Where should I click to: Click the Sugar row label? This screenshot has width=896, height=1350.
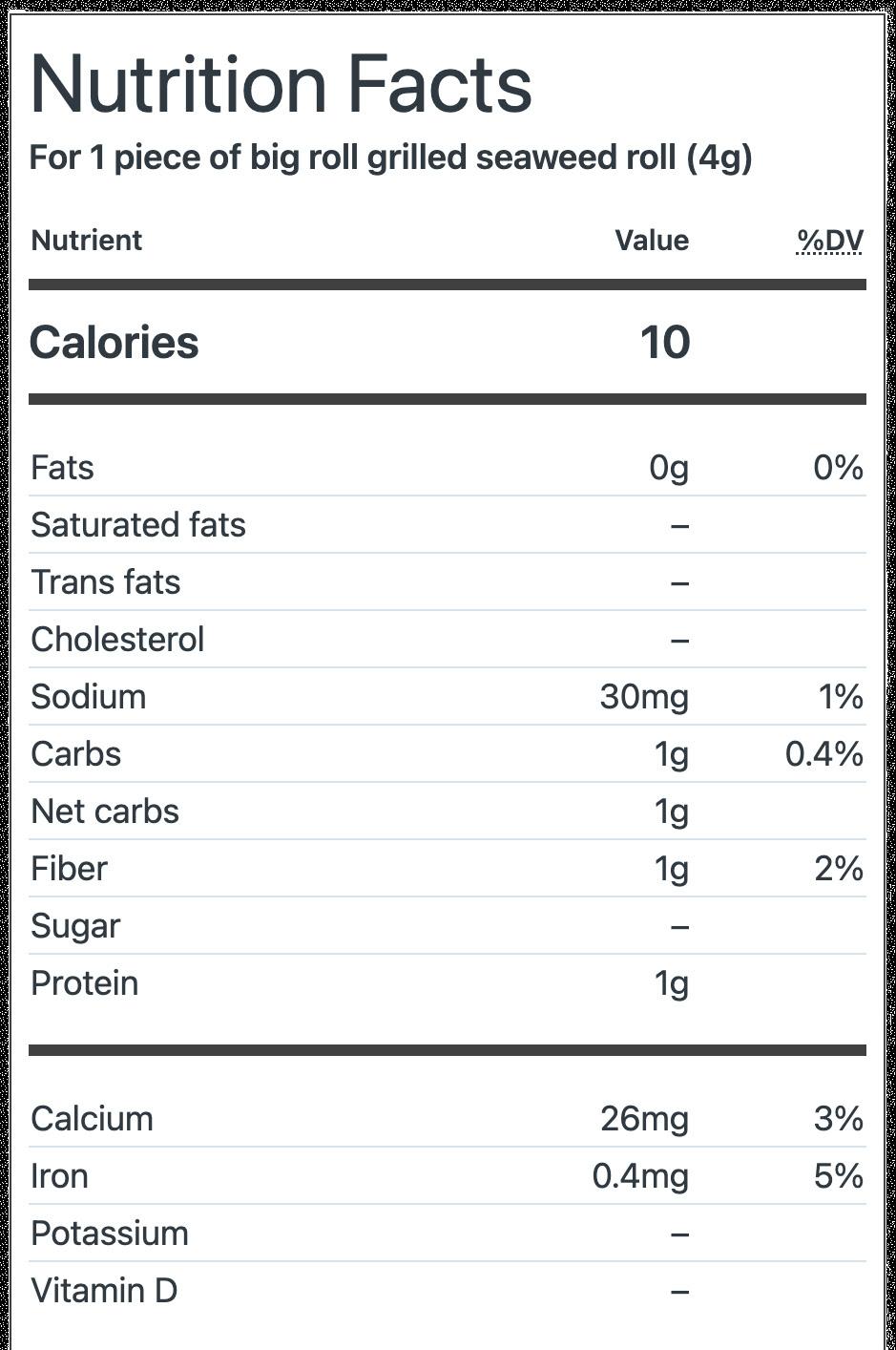click(75, 926)
